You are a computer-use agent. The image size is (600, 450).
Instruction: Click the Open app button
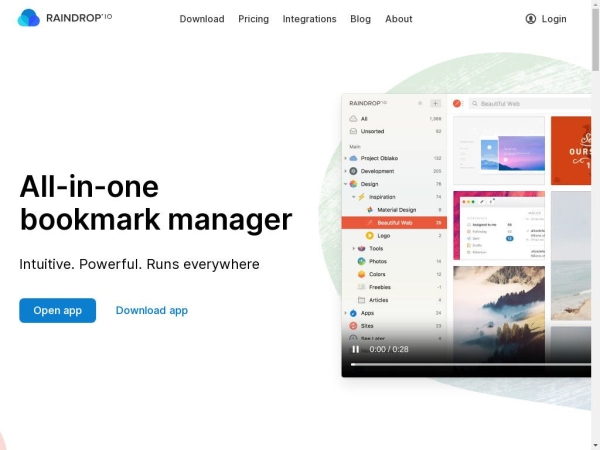click(x=57, y=310)
